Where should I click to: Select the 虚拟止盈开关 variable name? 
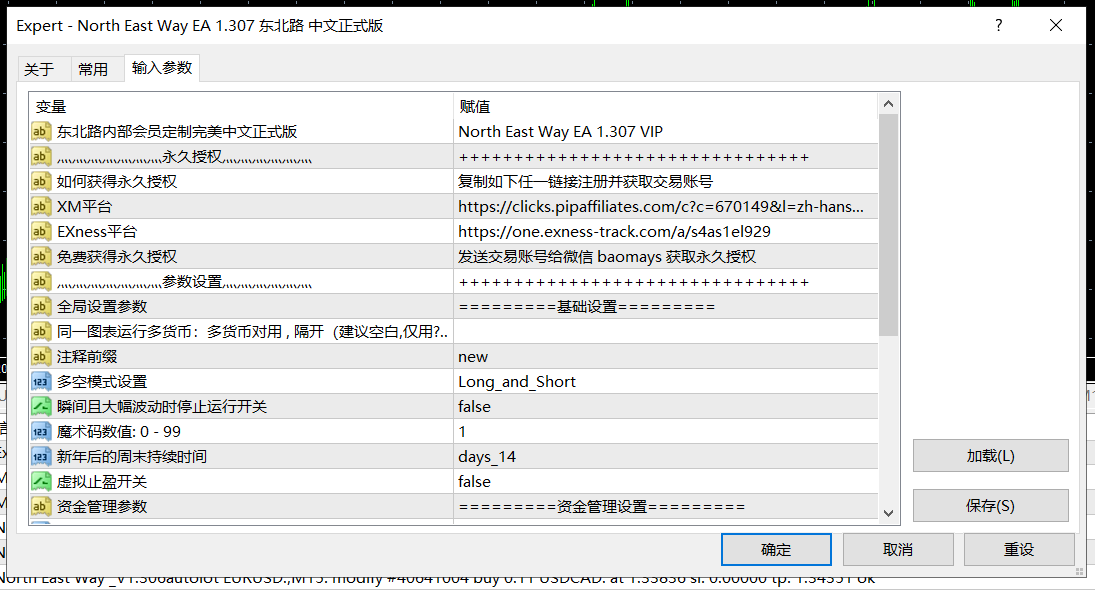[102, 482]
